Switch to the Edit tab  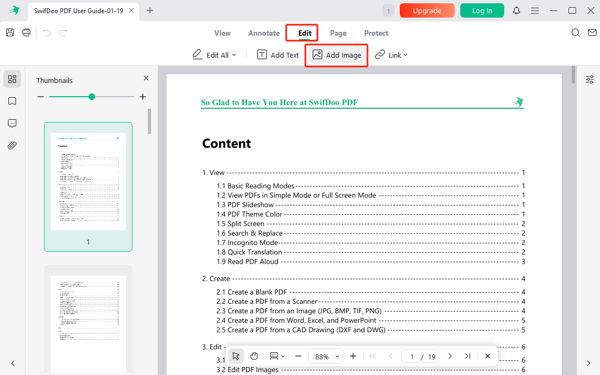(x=305, y=33)
